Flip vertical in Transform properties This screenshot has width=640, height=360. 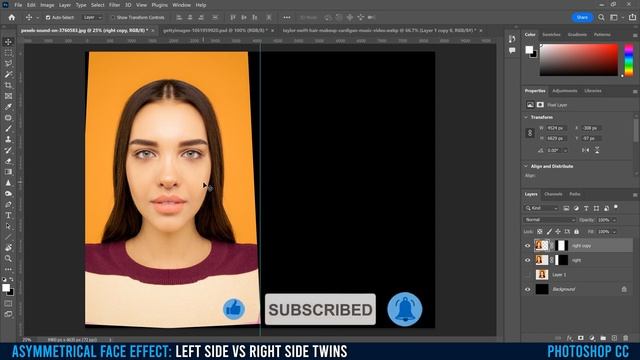[597, 150]
